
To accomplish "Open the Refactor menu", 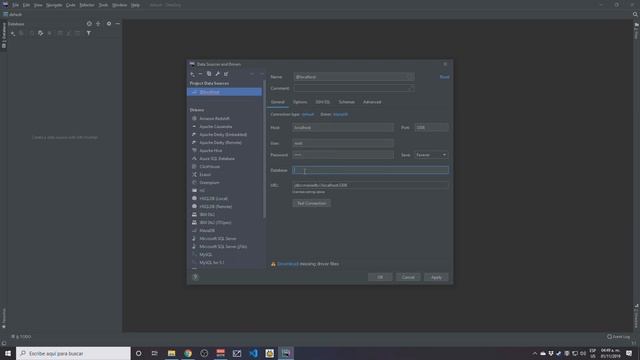I will tap(87, 5).
